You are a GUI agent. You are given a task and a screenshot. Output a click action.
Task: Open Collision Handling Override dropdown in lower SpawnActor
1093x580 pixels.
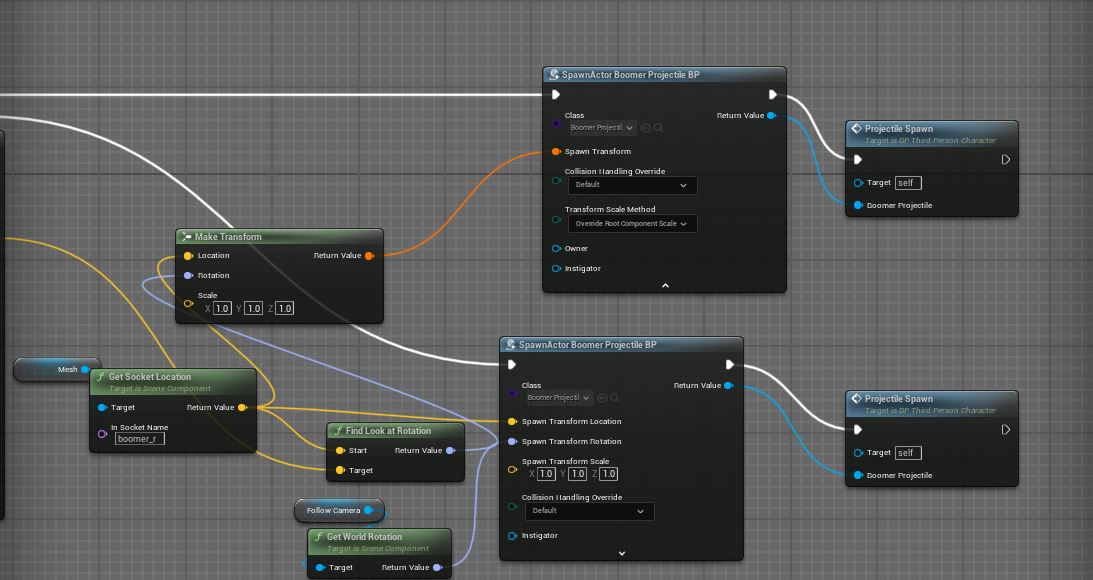(588, 511)
